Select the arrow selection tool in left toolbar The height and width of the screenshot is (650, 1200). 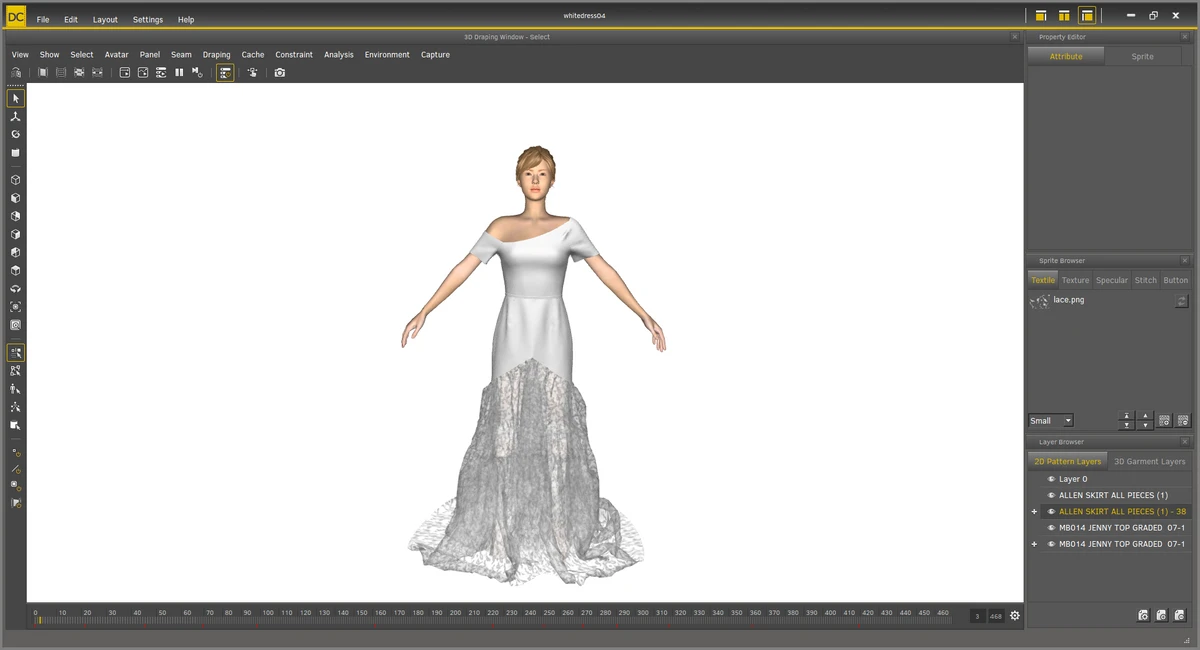pyautogui.click(x=15, y=99)
